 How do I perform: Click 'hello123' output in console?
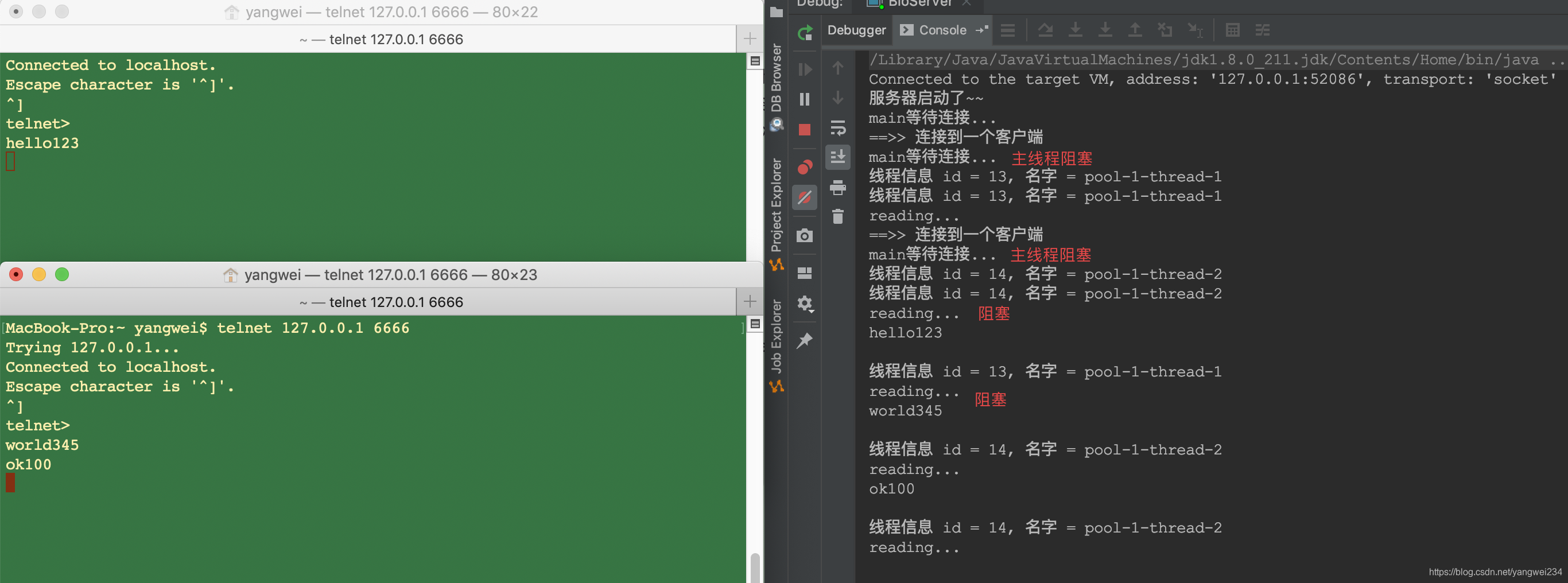click(905, 332)
